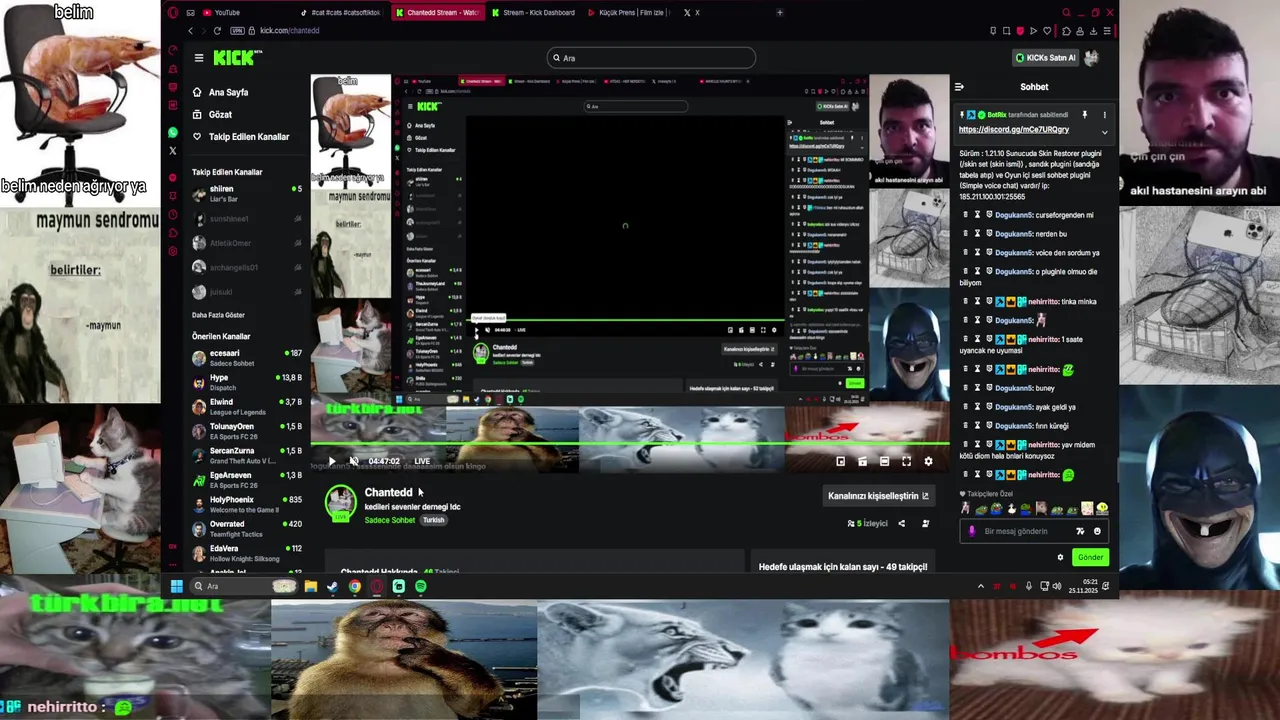Open the profile avatar menu

(x=1092, y=58)
